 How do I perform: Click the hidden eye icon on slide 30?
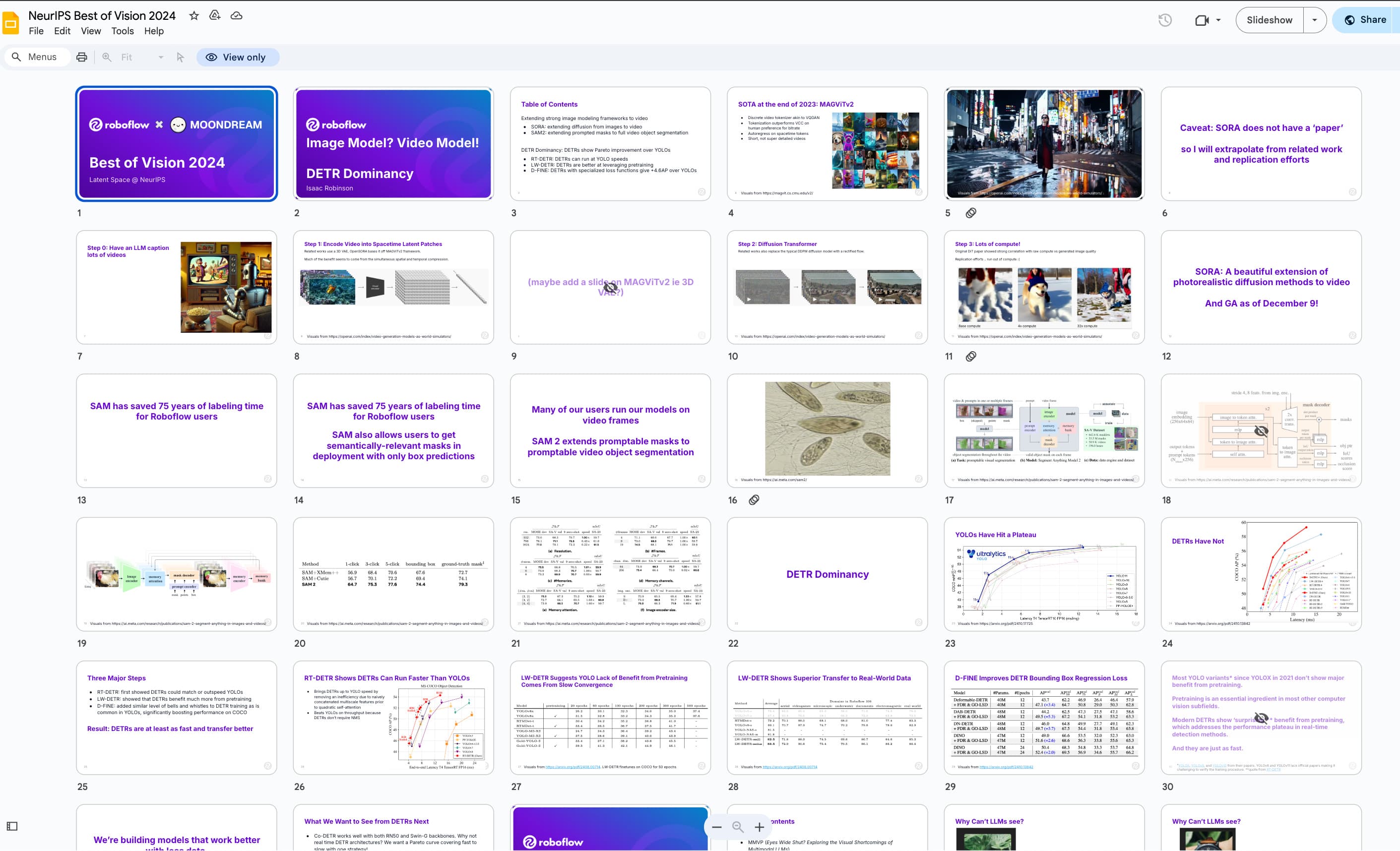point(1261,718)
